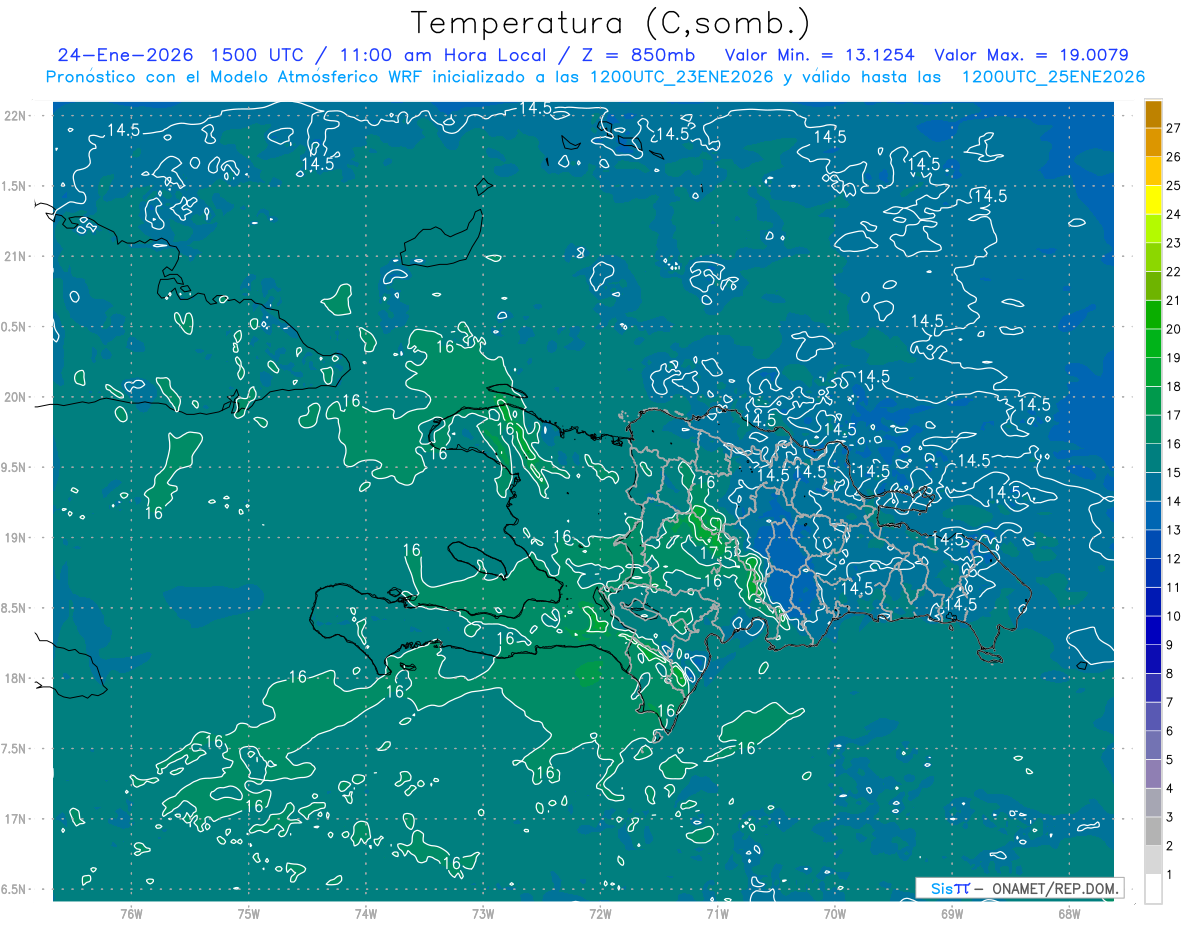Click longitude axis label '75W'
1200x927 pixels.
(248, 913)
